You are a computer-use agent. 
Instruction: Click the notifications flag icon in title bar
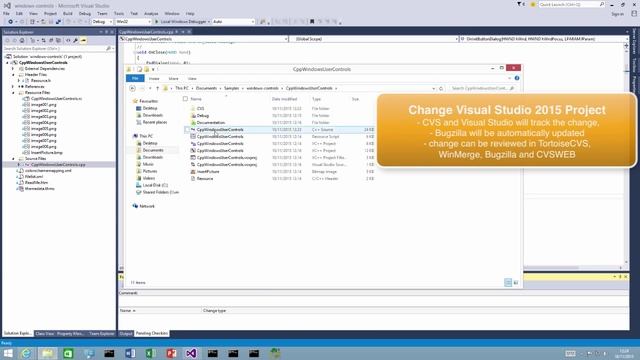pos(520,4)
